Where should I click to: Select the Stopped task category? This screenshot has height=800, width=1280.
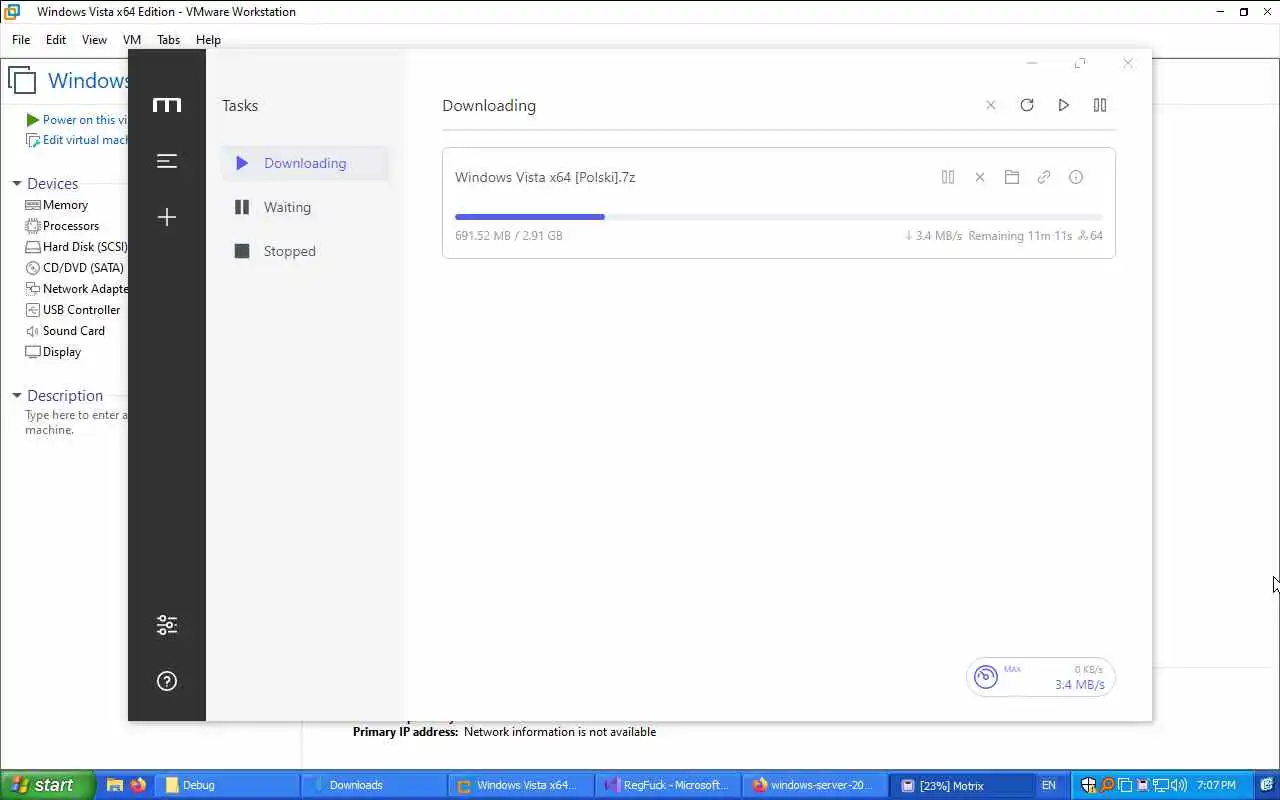click(x=305, y=251)
